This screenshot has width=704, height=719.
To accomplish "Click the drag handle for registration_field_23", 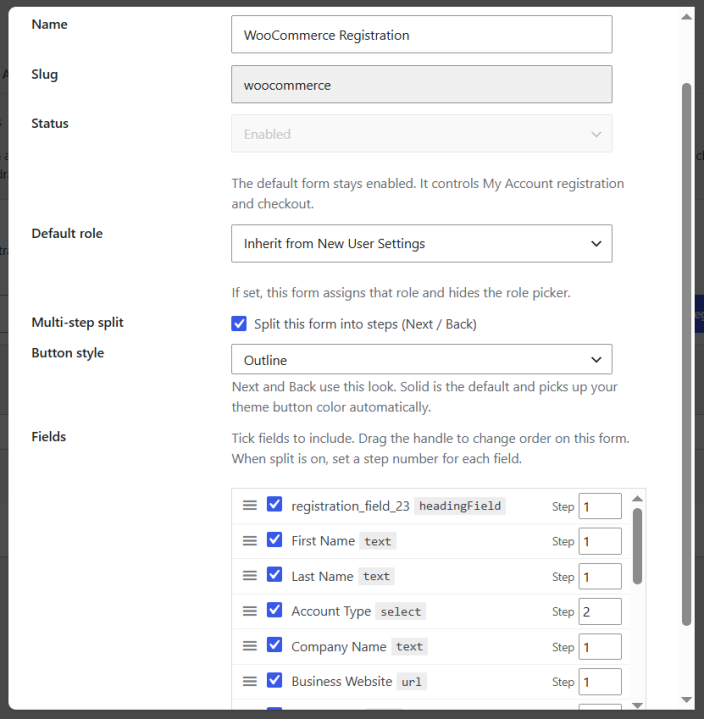I will (249, 505).
